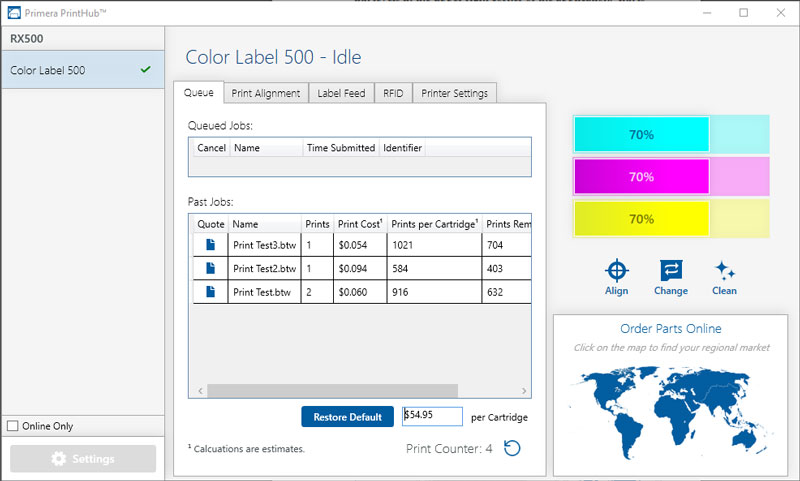Click the Print Cost column header
800x481 pixels.
(360, 224)
